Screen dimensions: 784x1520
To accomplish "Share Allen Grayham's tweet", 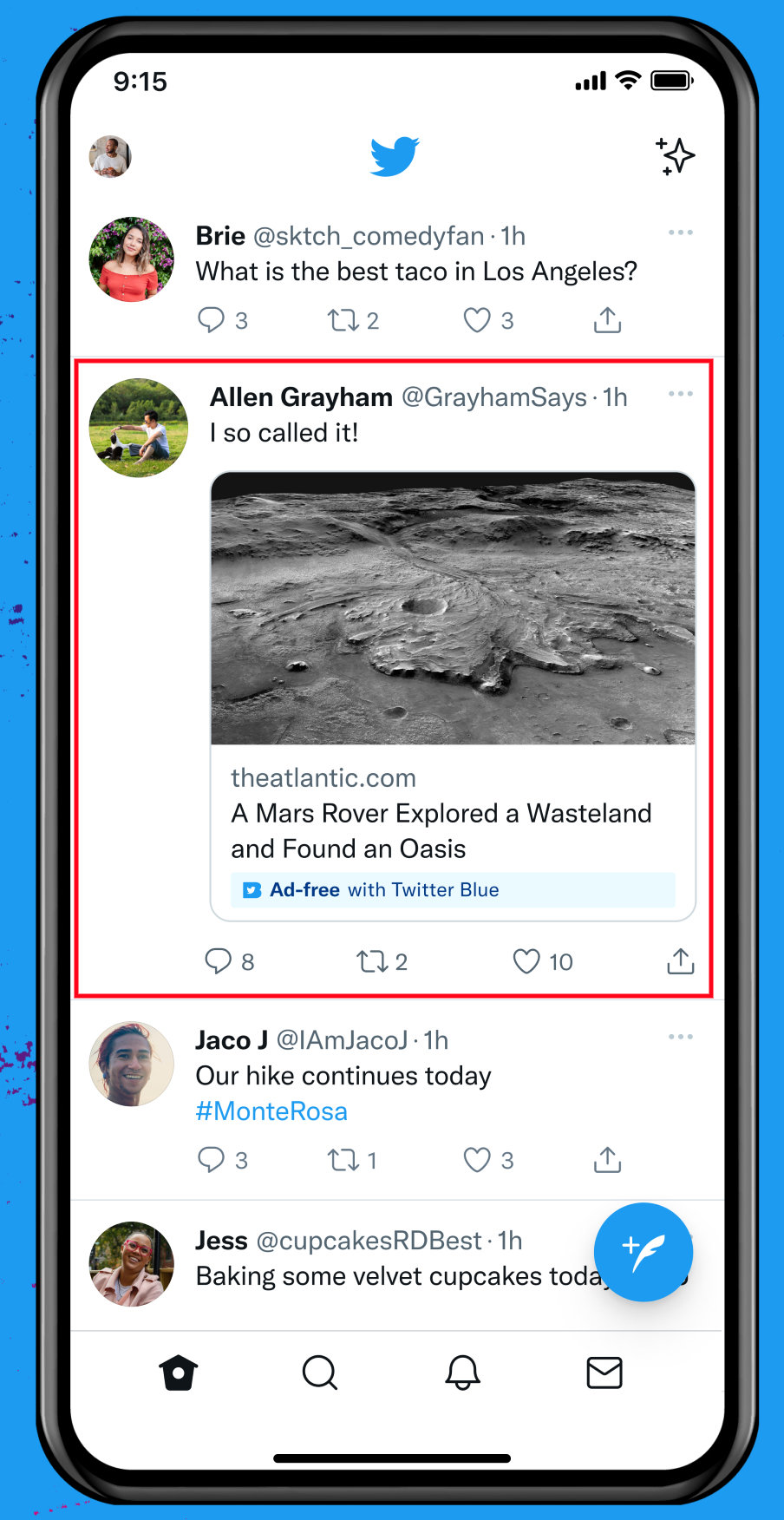I will [x=681, y=961].
